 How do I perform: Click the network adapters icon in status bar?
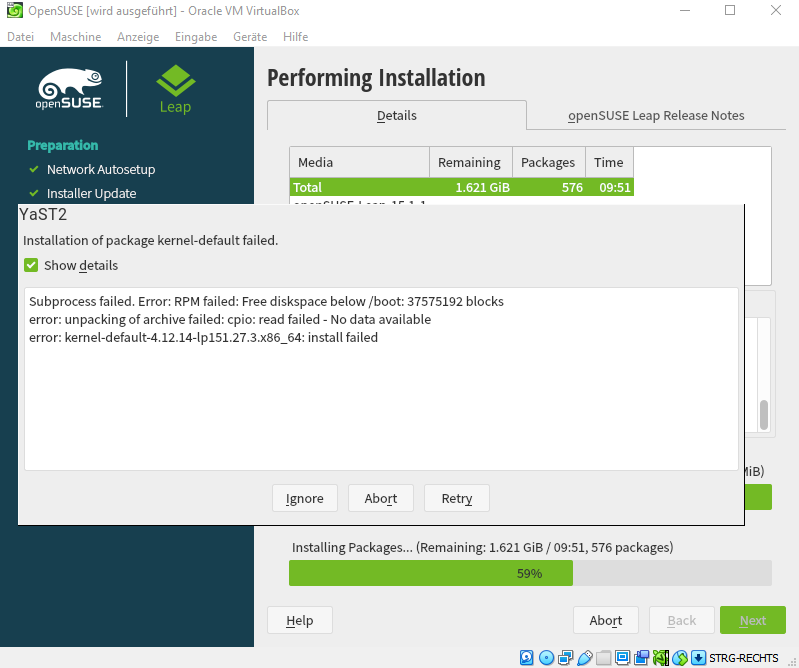click(x=566, y=658)
